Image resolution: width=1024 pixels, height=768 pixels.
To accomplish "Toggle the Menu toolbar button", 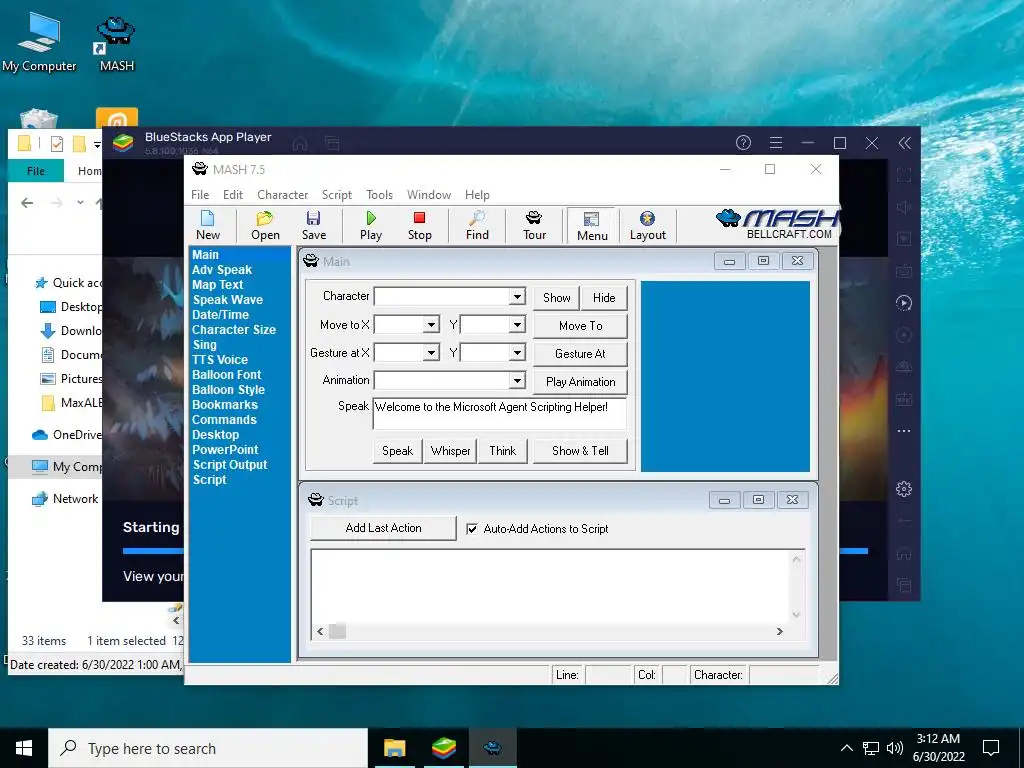I will (x=592, y=226).
